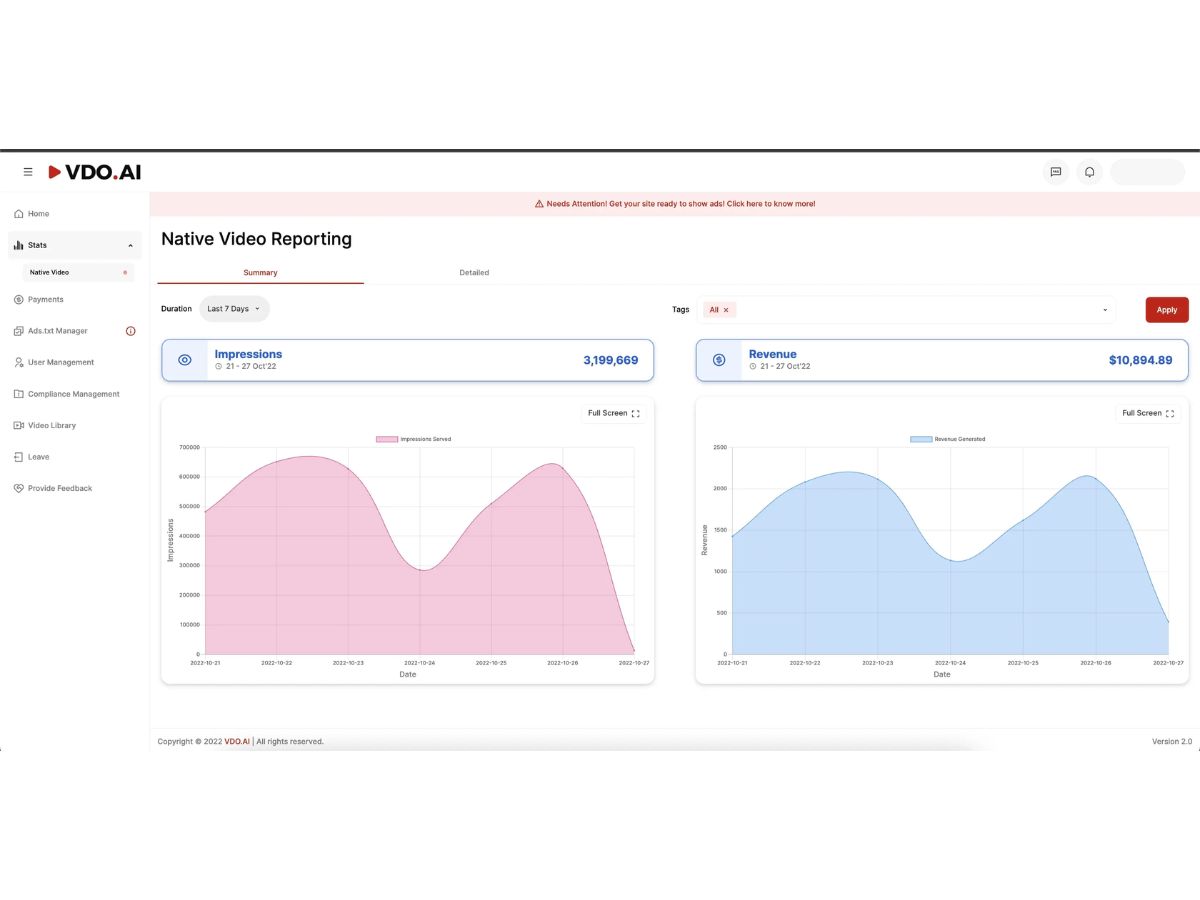Click the Revenue date range 21 - 27 Oct'22
1200x900 pixels.
point(785,367)
